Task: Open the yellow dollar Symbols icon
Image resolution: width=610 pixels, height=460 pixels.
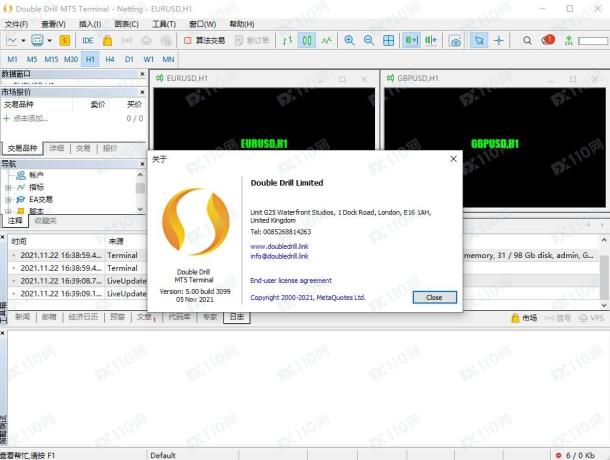Action: pyautogui.click(x=65, y=40)
